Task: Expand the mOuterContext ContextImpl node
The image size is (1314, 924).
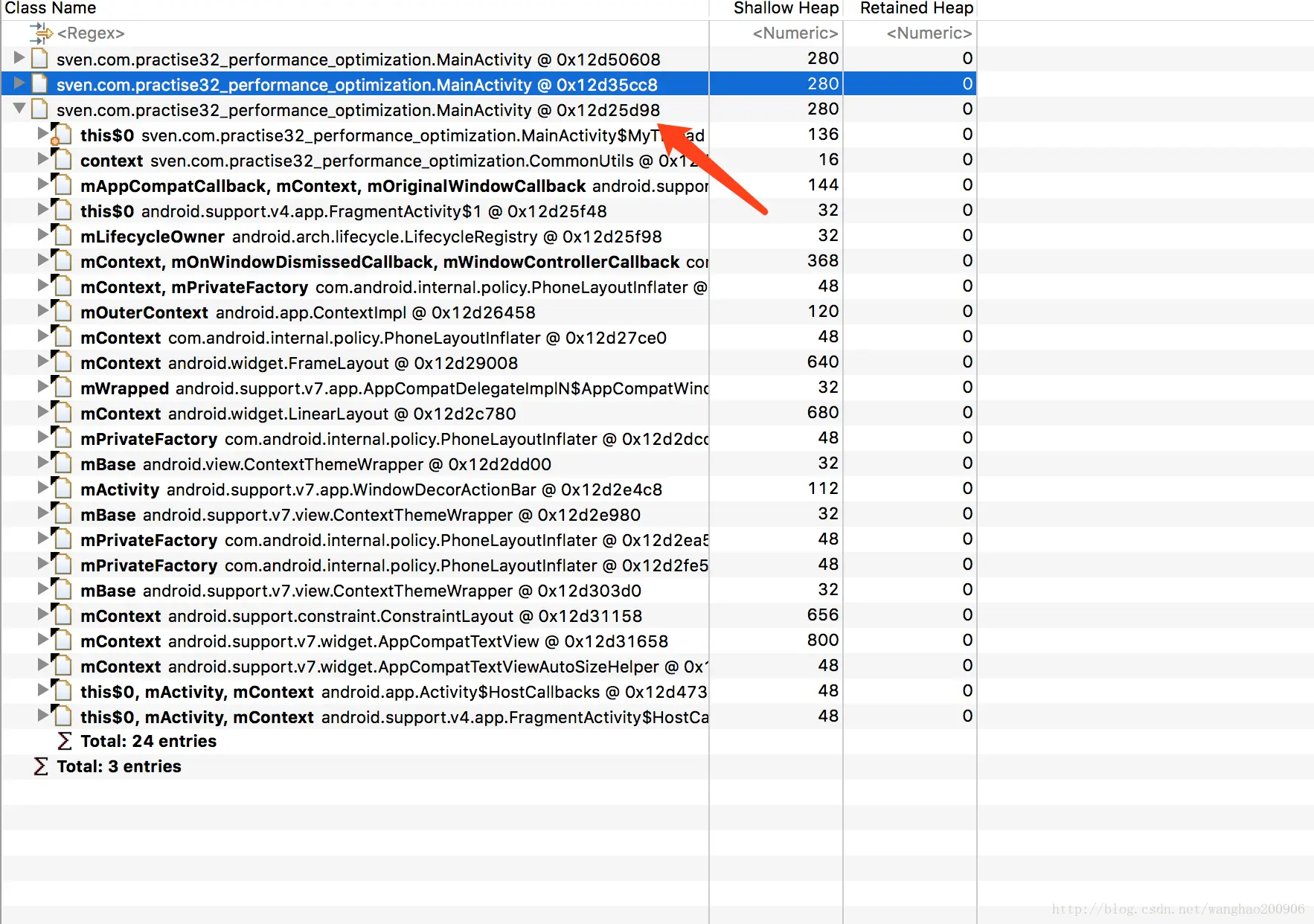Action: pyautogui.click(x=43, y=310)
